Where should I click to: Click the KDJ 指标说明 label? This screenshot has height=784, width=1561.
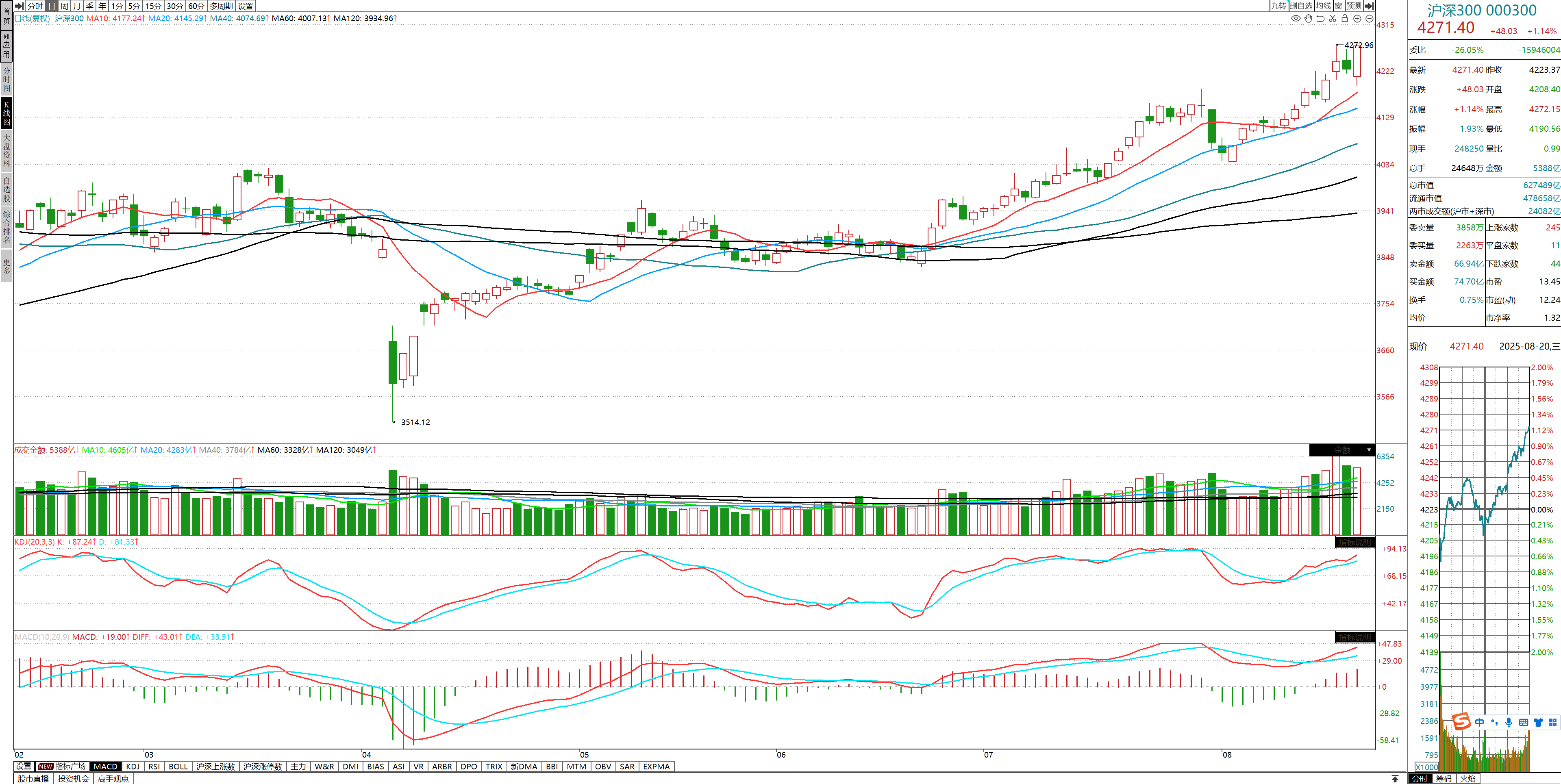[1354, 542]
